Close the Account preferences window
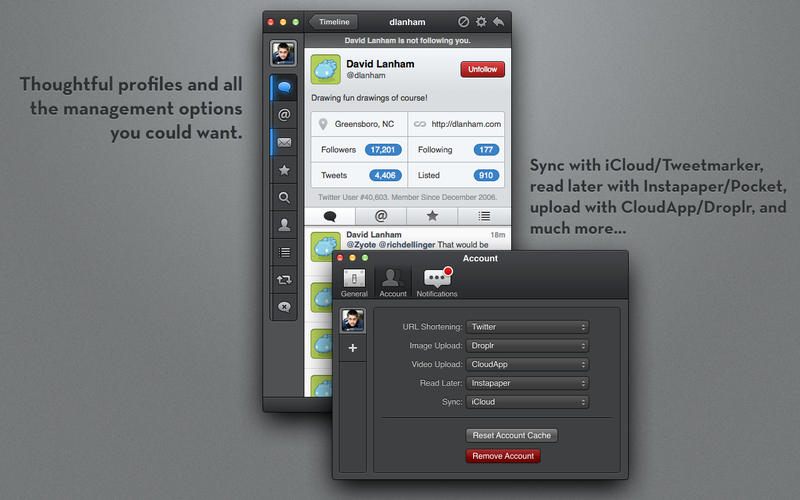This screenshot has height=500, width=800. click(x=340, y=258)
